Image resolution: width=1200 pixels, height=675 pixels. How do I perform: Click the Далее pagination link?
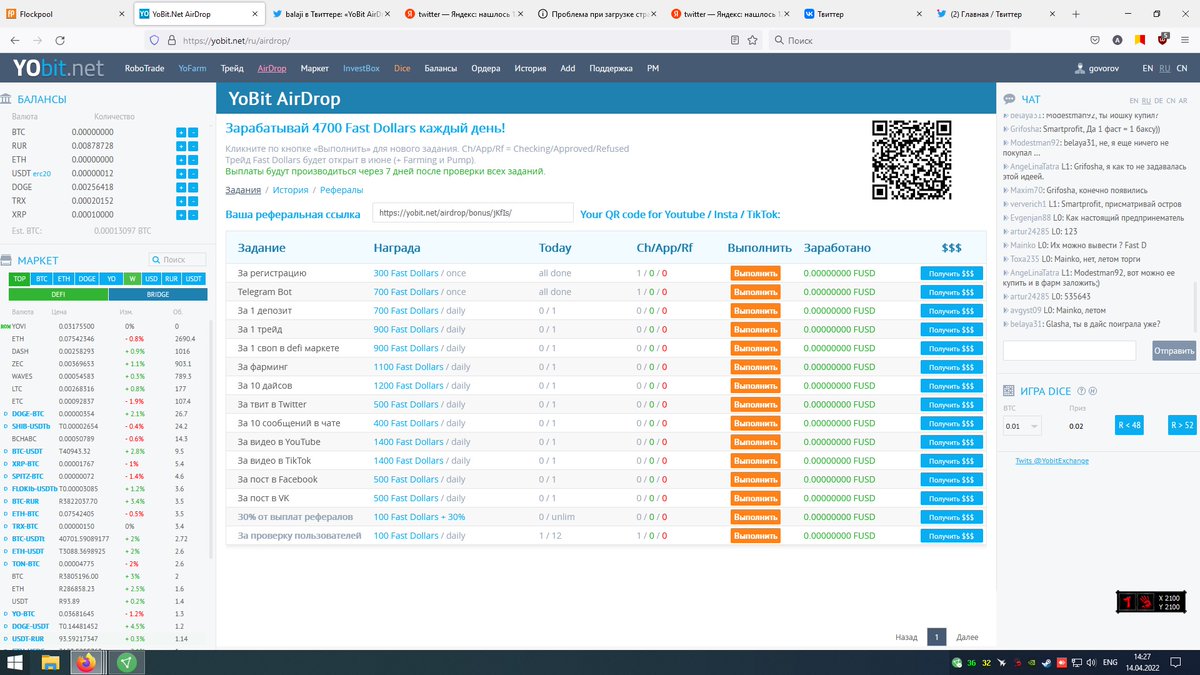pos(967,637)
